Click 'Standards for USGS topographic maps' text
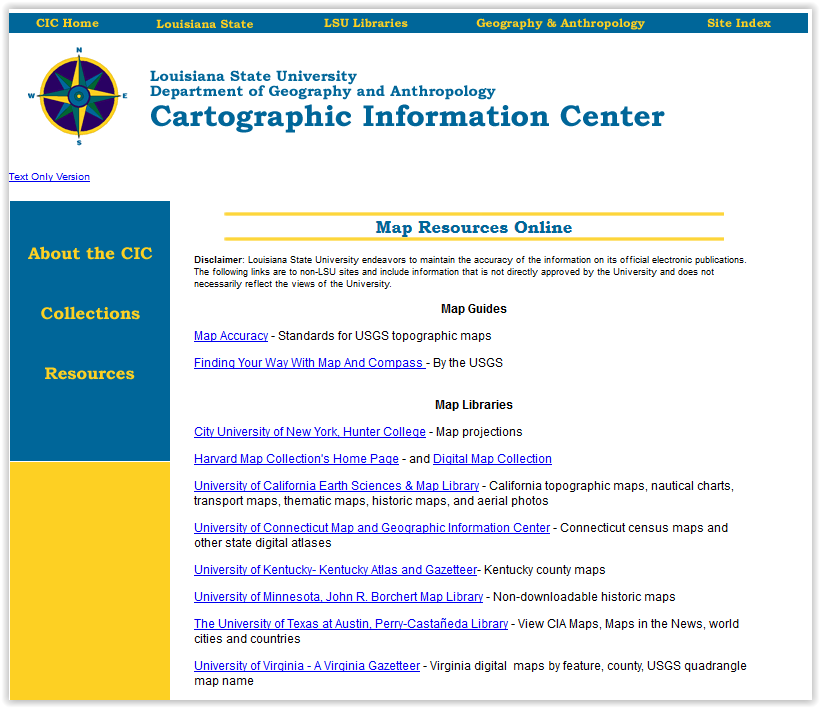The image size is (820, 708). (x=384, y=336)
